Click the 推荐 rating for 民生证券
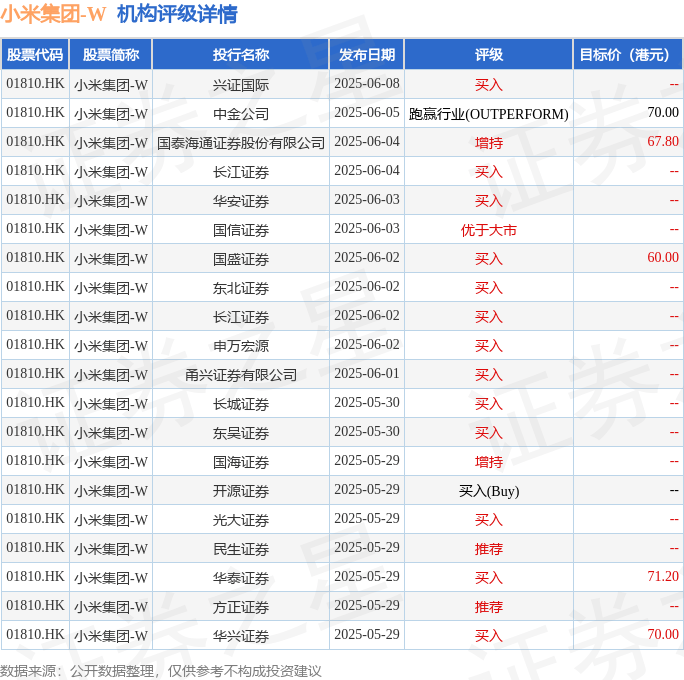This screenshot has height=680, width=684. 489,549
